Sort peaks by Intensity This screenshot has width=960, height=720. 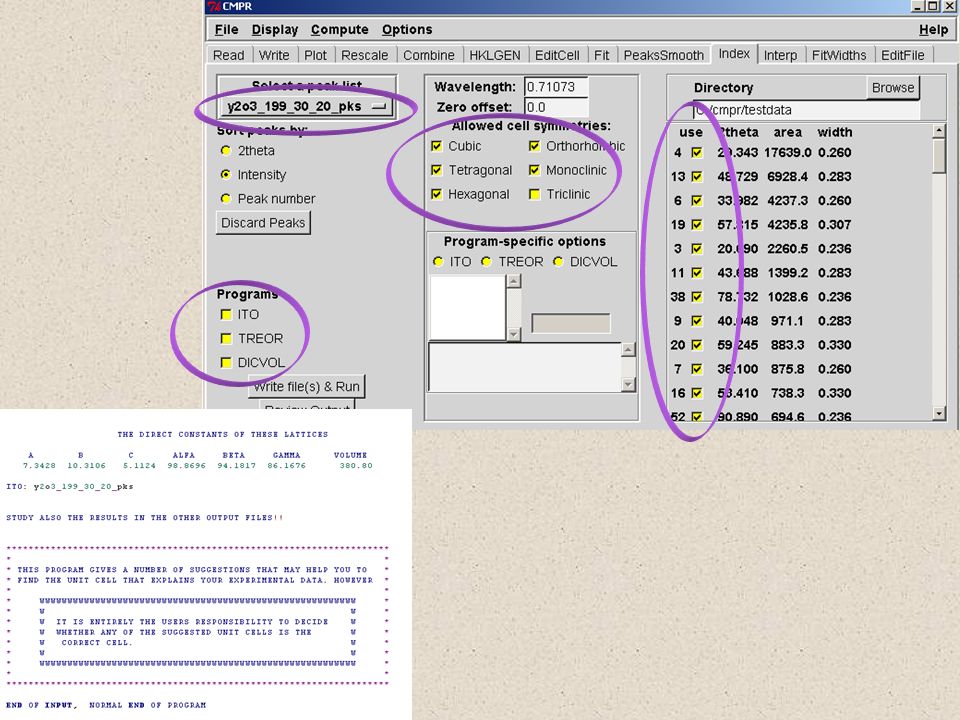(226, 174)
